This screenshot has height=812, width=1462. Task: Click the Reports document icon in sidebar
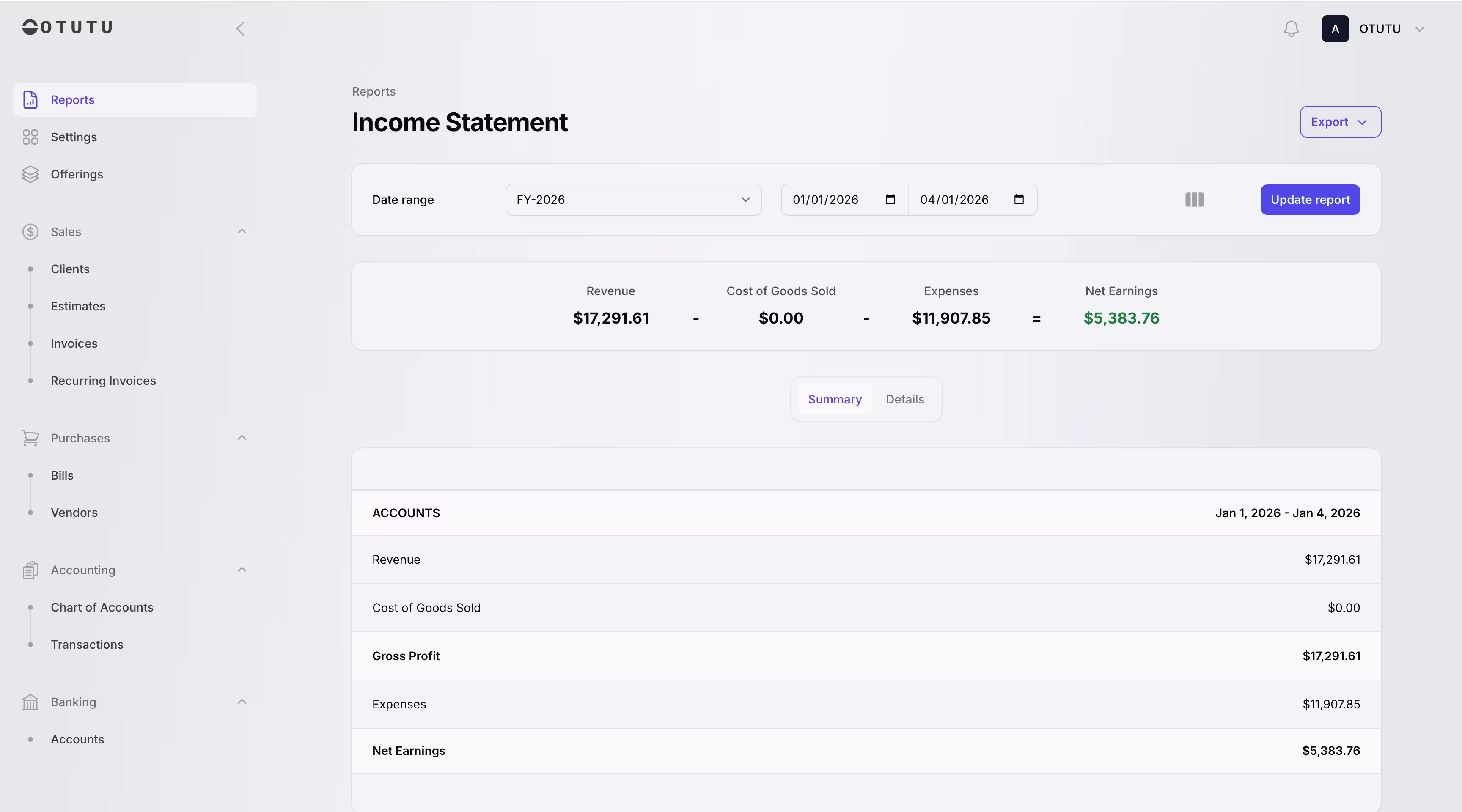pos(30,99)
